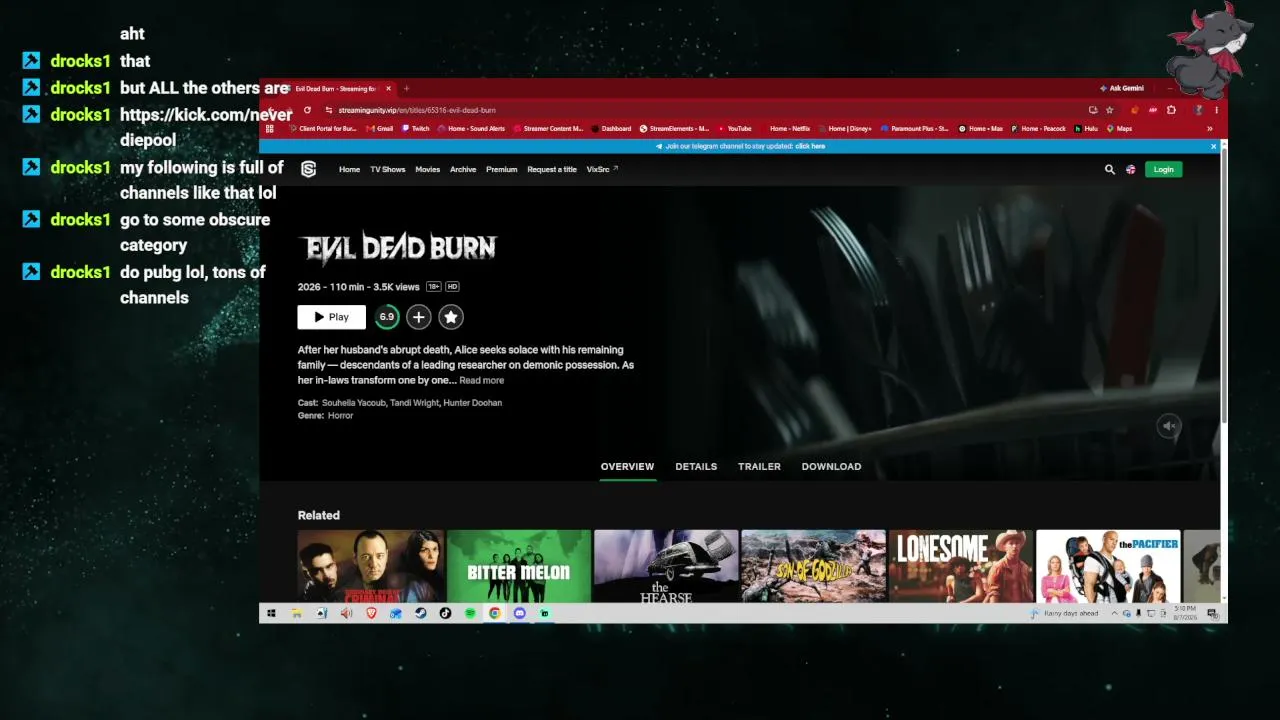Open the StreamingUnity logo home link
Viewport: 1280px width, 720px height.
point(308,170)
